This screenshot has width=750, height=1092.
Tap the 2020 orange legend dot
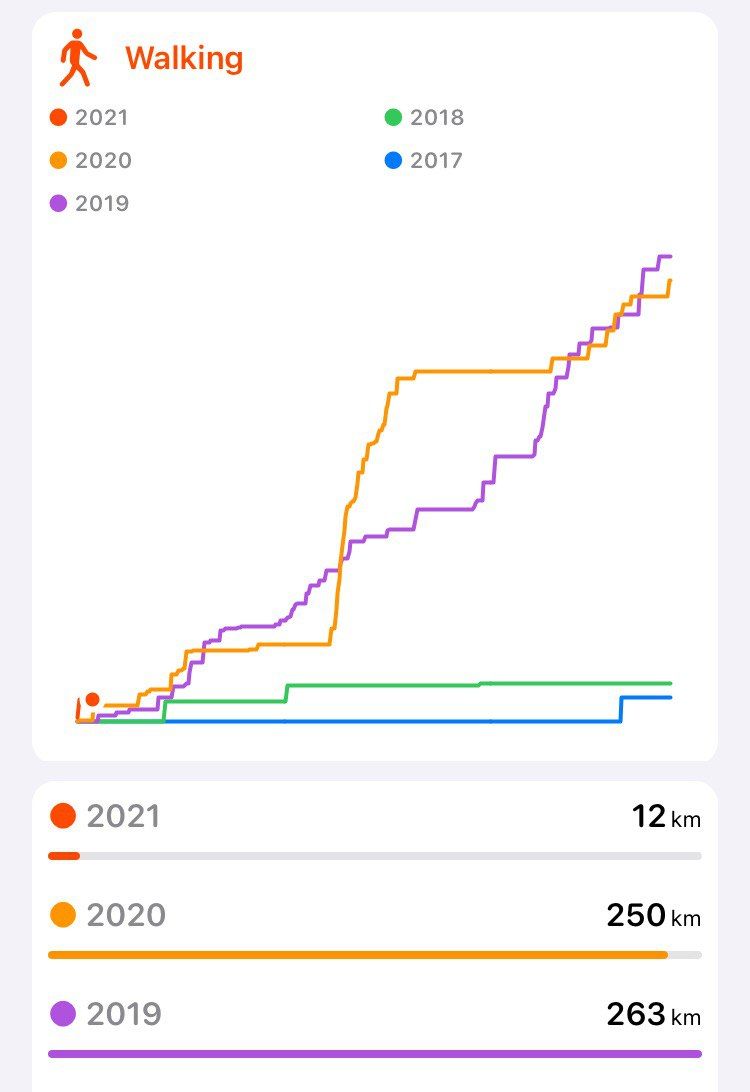[58, 160]
